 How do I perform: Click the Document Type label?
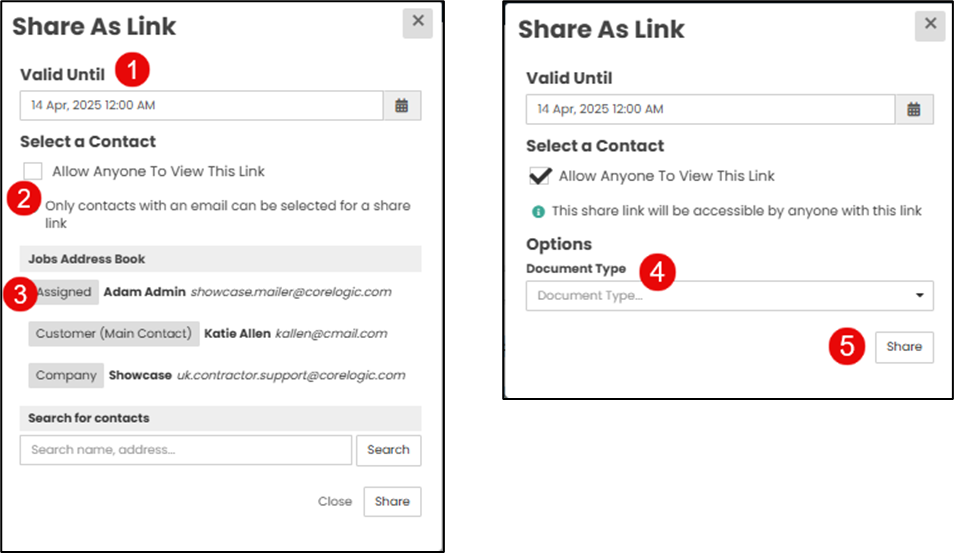click(576, 269)
